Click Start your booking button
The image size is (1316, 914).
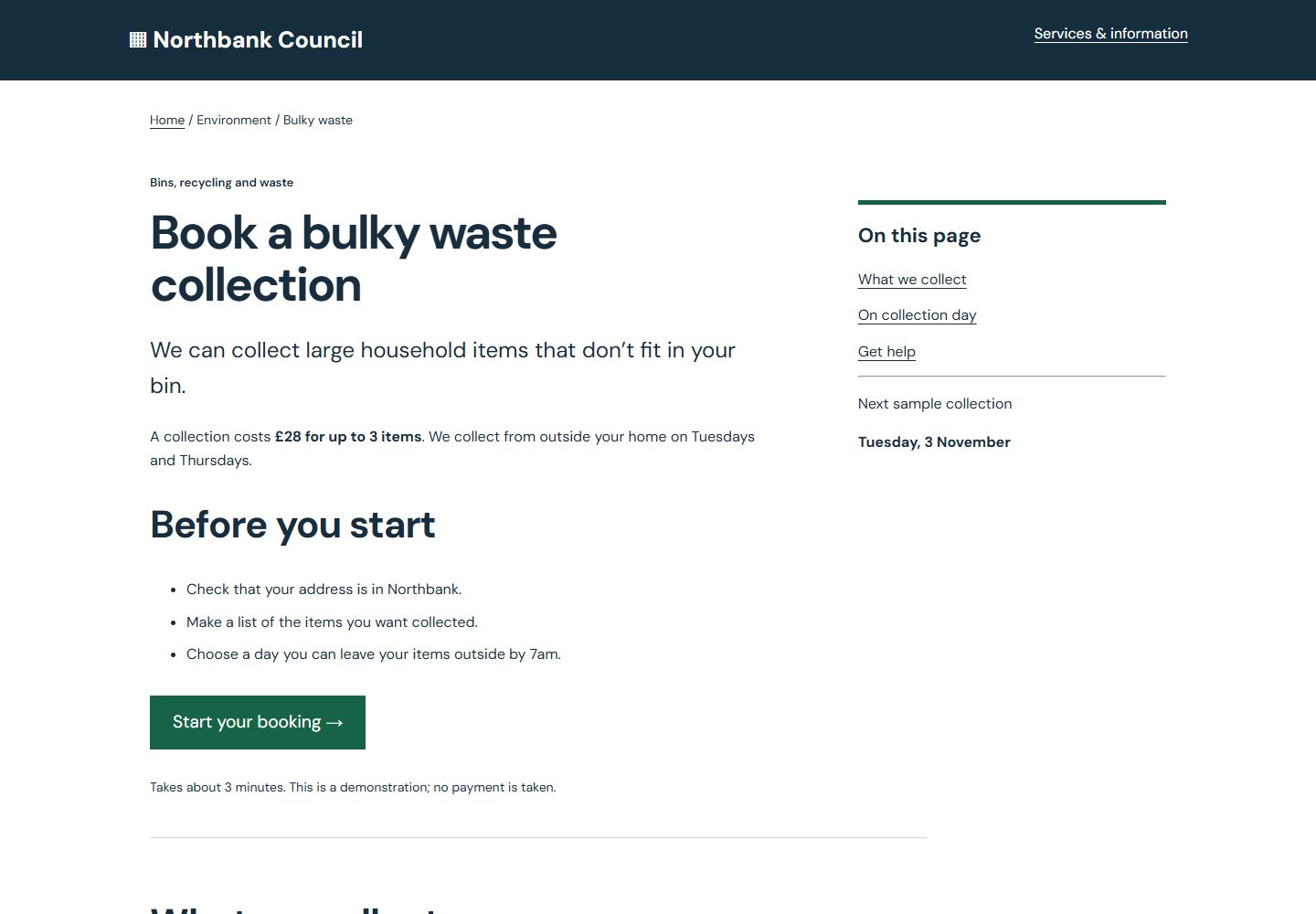tap(258, 722)
